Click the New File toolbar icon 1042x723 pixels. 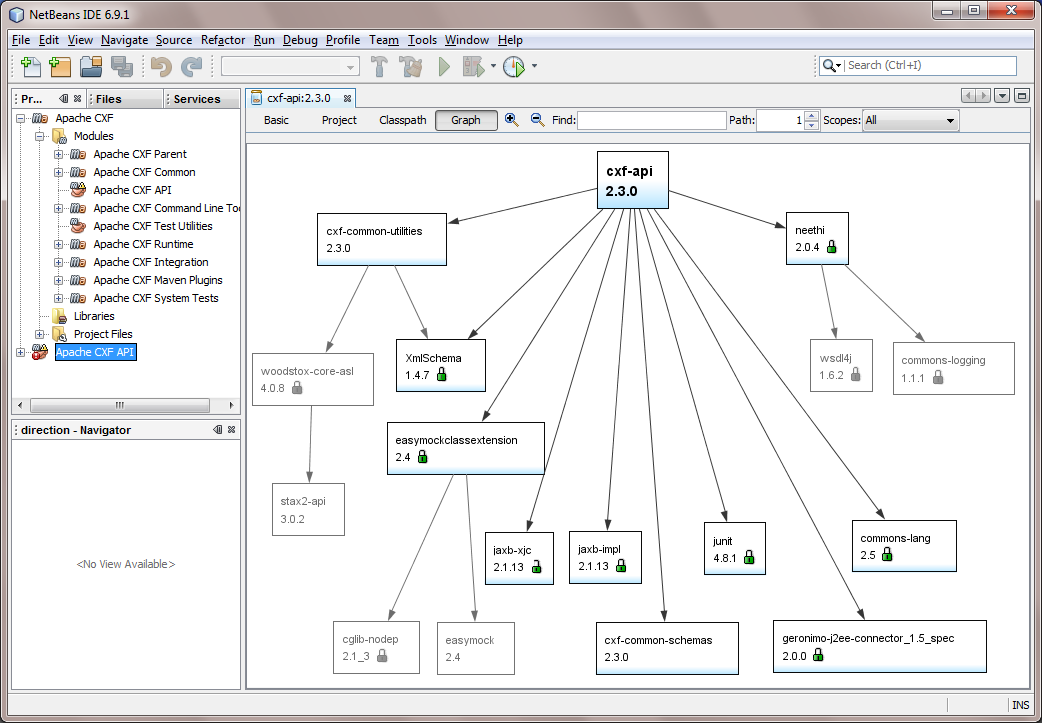click(31, 67)
